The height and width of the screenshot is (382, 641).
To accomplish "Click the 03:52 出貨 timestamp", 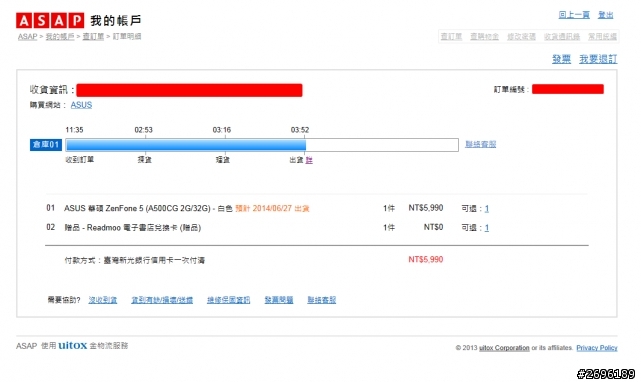I will (x=300, y=130).
